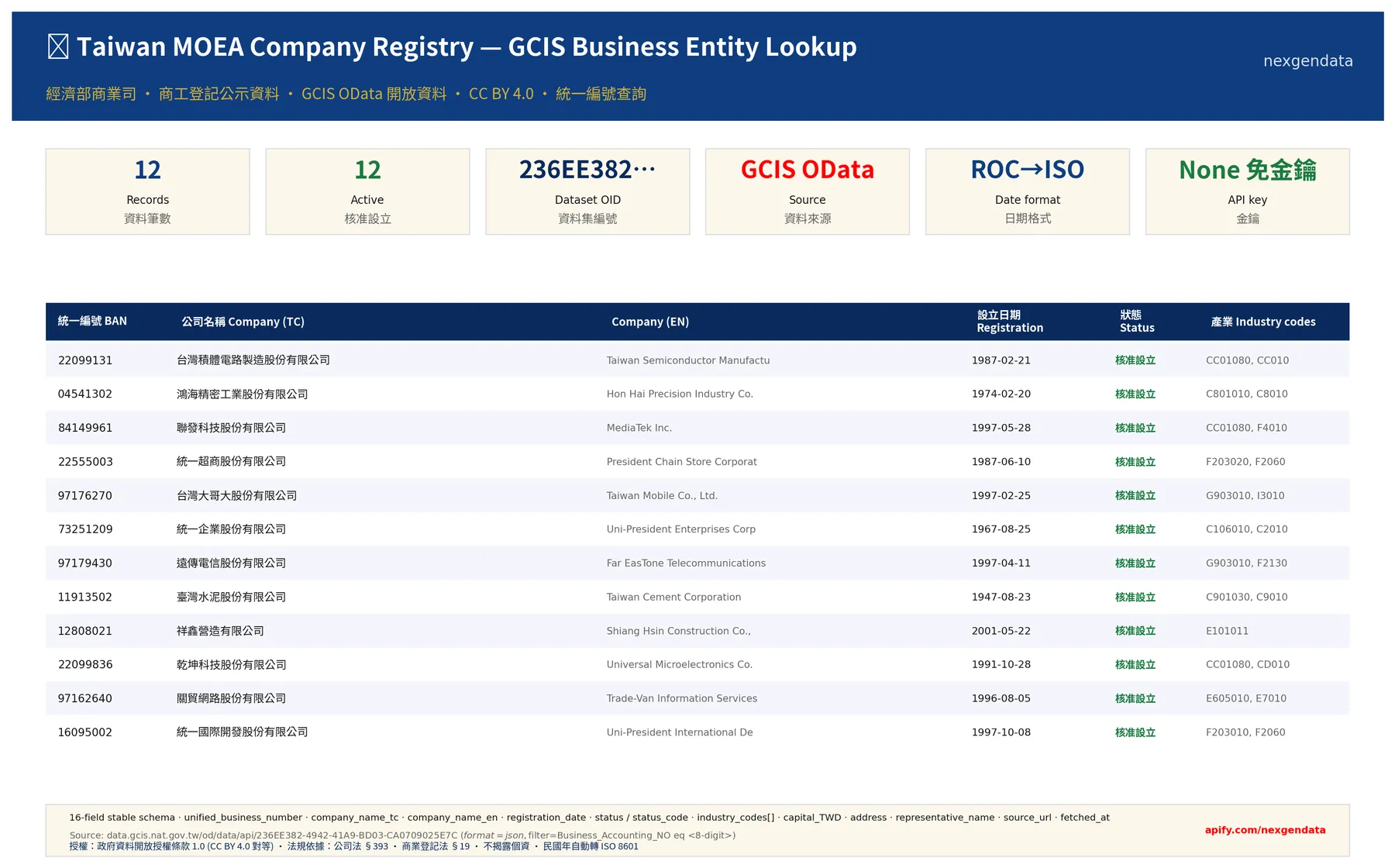Click company name 臺灣水泥股份有限公司
This screenshot has height=868, width=1395.
pos(232,597)
